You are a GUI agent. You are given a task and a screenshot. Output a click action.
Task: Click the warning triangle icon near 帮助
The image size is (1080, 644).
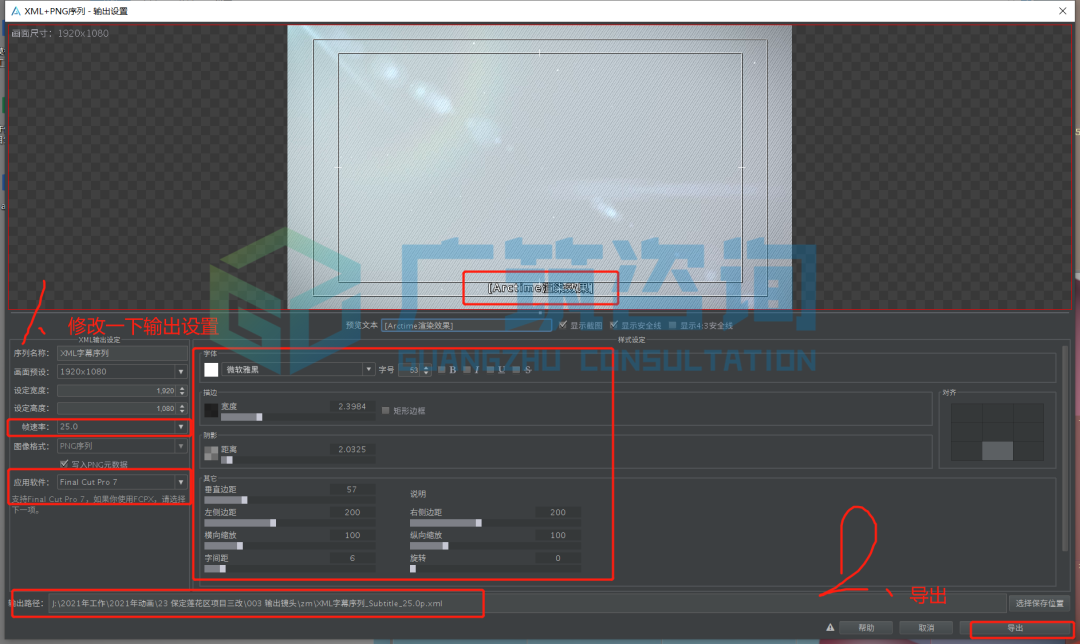click(830, 627)
